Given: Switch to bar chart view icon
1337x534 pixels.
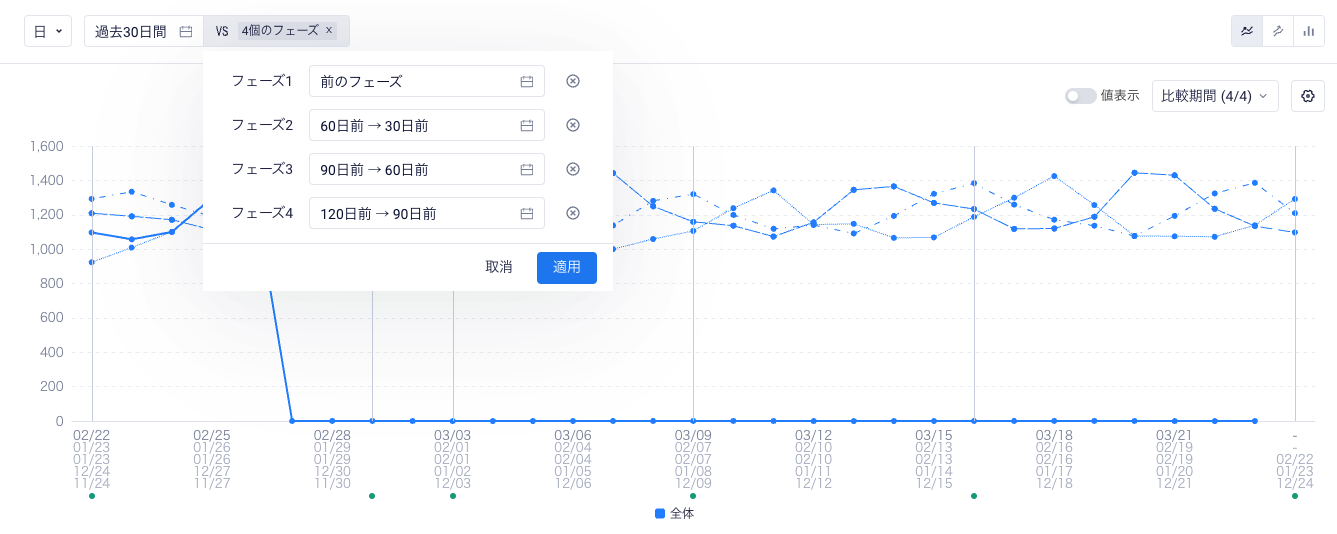Looking at the screenshot, I should (1308, 31).
